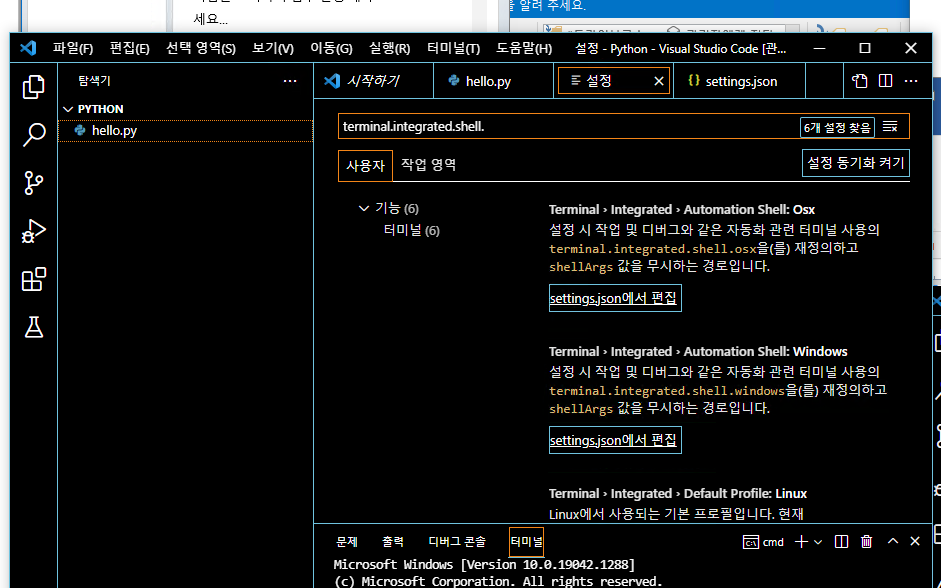Screen dimensions: 941x588
Task: Click the 탐색기 panel title
Action: click(x=94, y=81)
